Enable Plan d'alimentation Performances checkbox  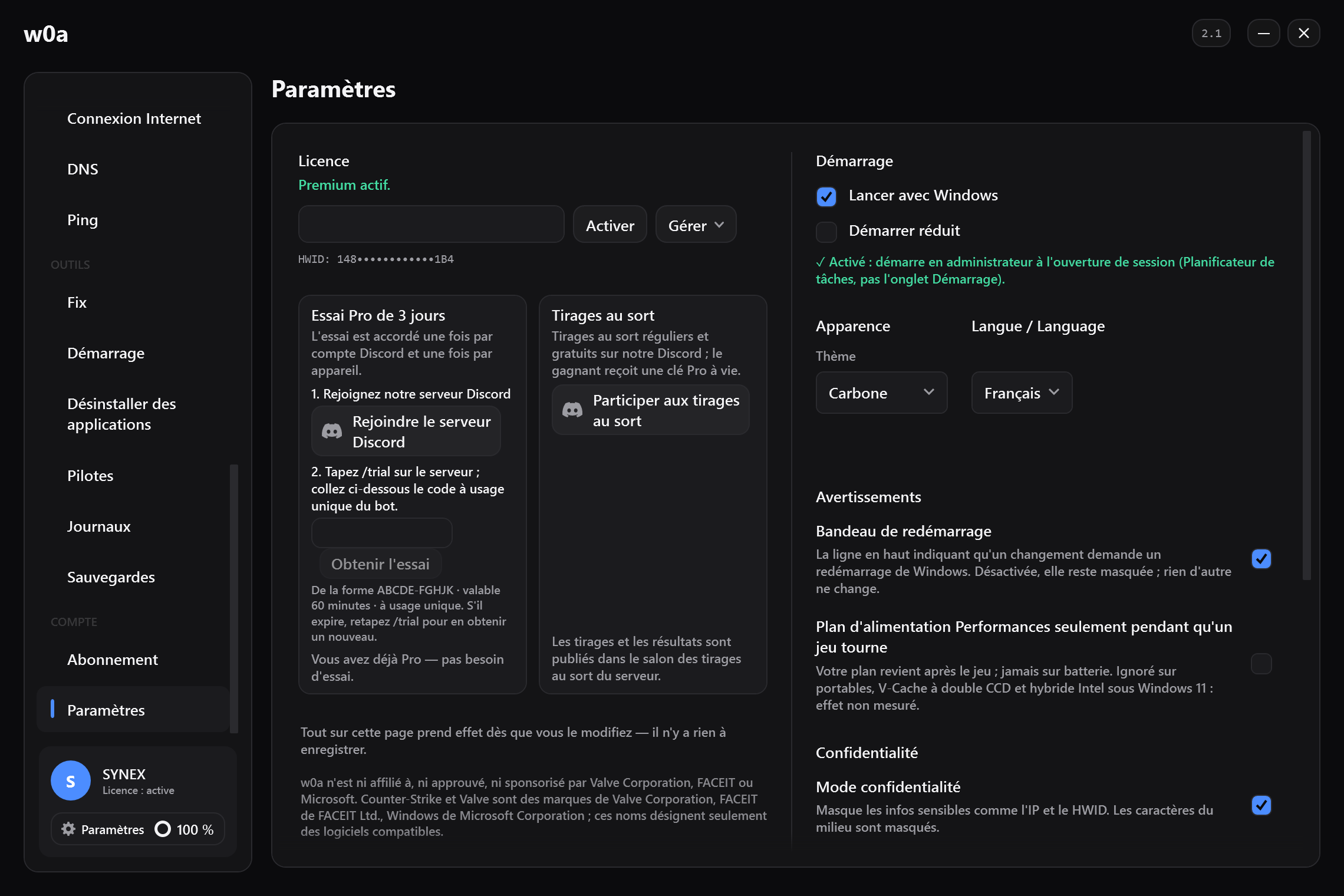[x=1261, y=664]
